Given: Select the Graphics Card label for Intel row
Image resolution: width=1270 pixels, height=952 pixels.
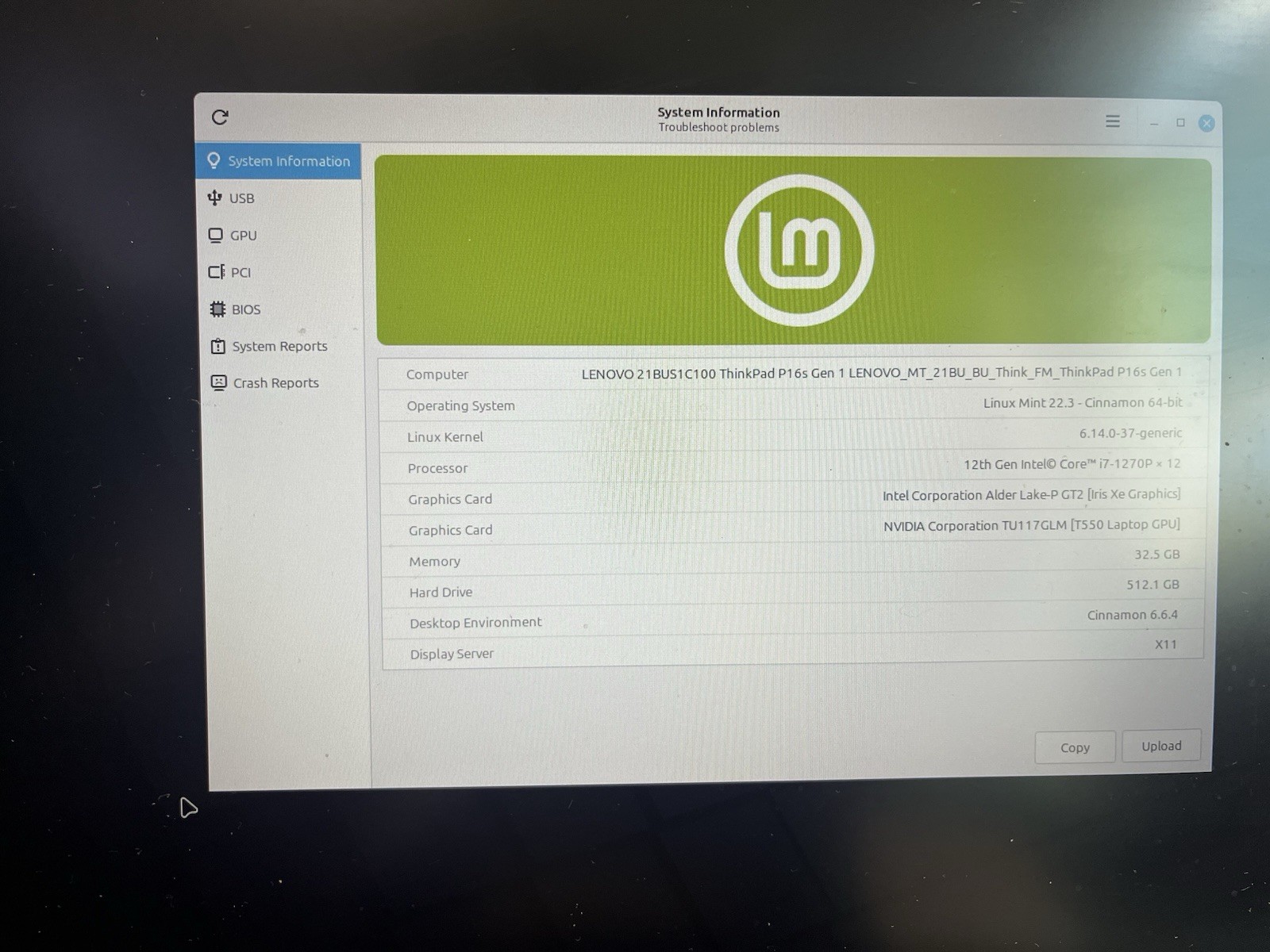Looking at the screenshot, I should click(450, 499).
